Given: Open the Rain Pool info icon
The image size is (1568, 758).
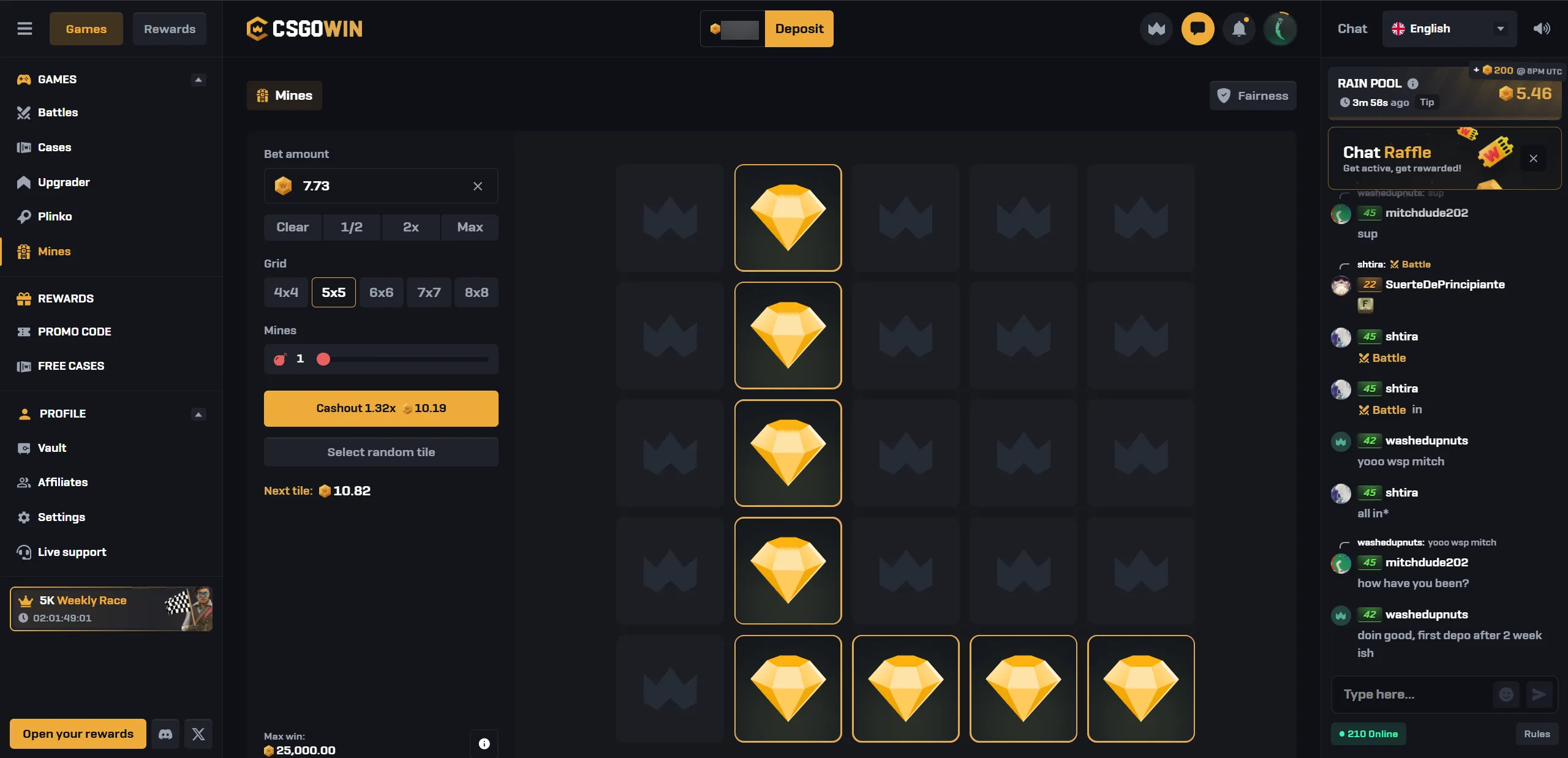Looking at the screenshot, I should tap(1413, 84).
